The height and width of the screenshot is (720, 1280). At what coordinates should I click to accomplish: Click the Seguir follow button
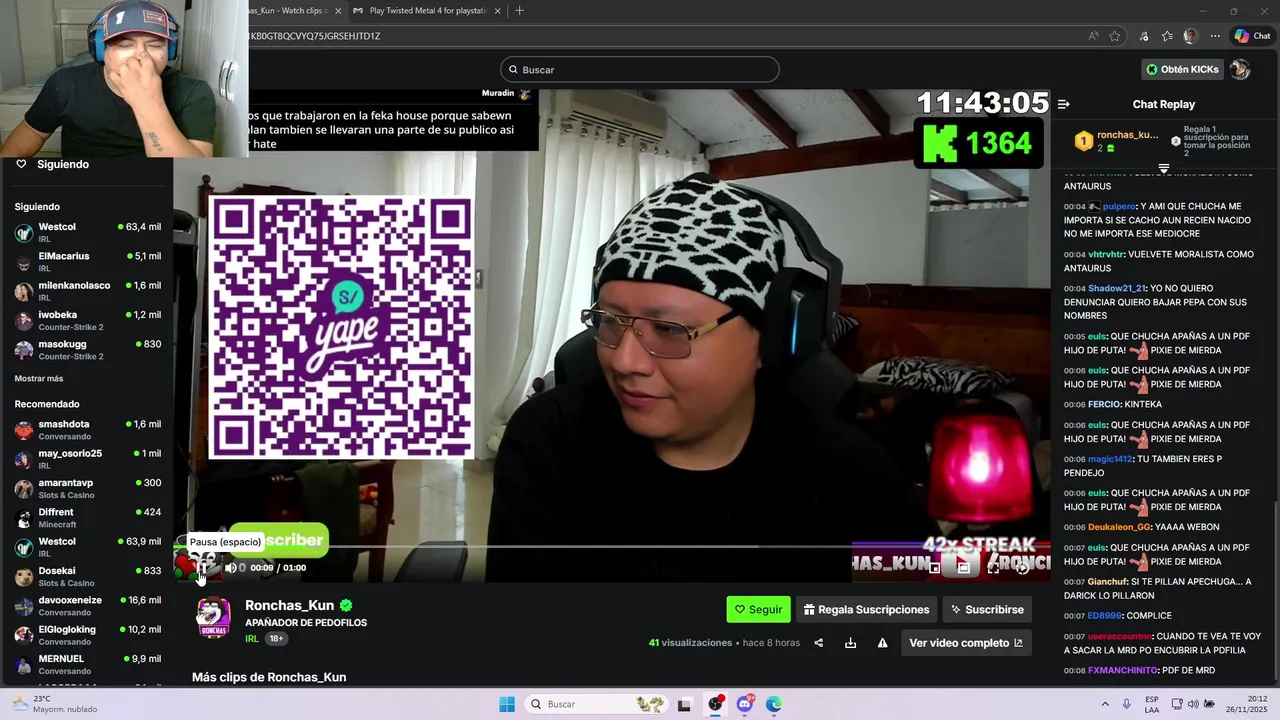[758, 609]
